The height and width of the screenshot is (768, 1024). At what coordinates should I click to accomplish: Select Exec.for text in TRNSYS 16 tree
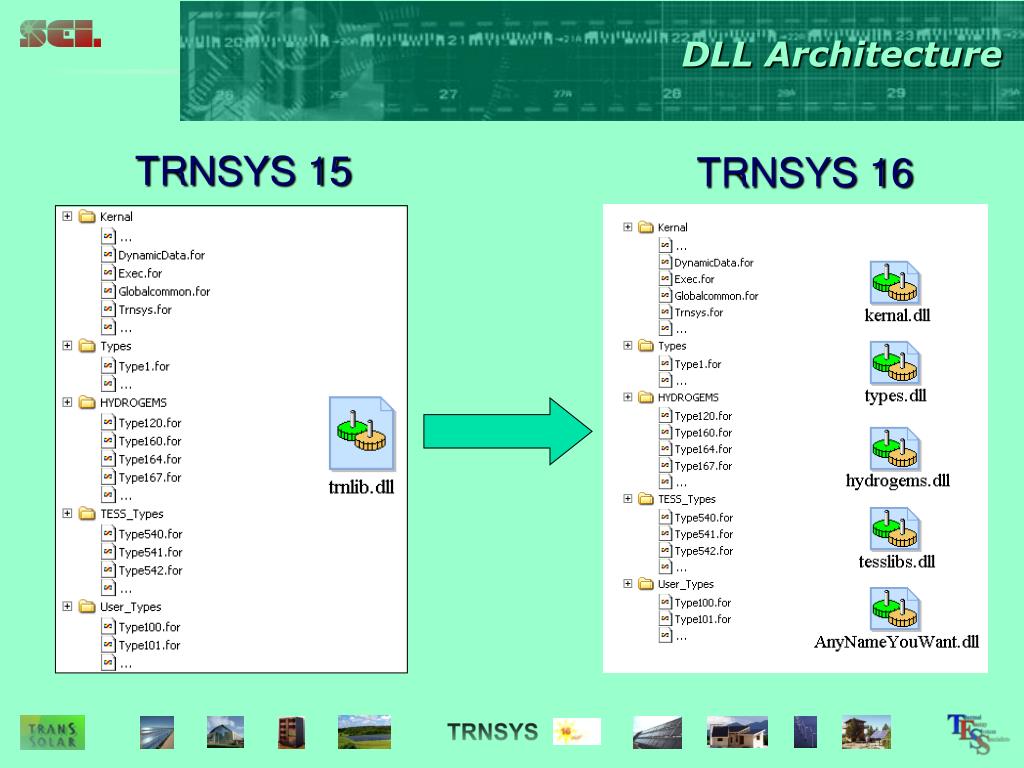click(694, 279)
